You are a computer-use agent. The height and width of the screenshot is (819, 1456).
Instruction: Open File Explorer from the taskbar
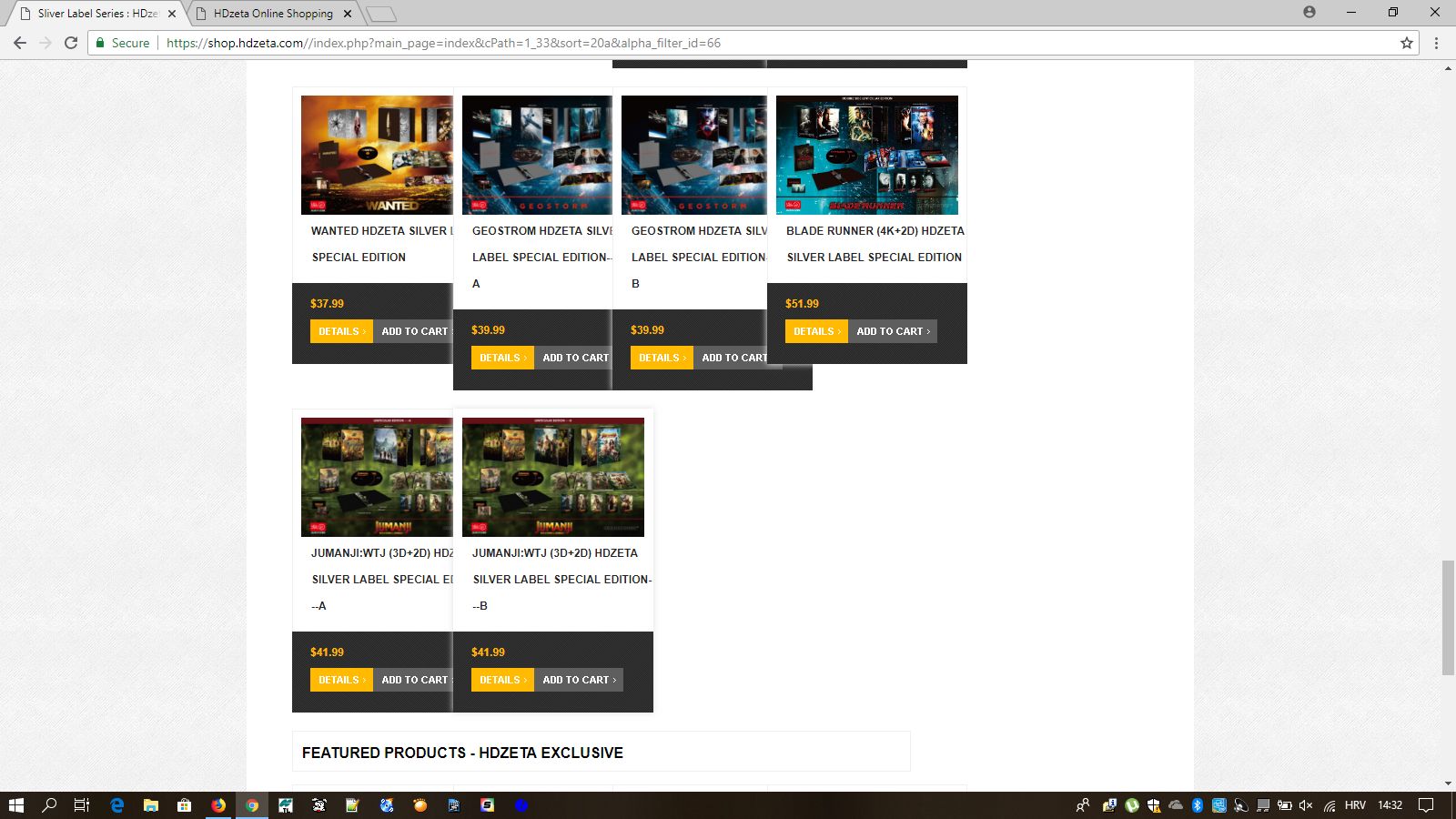[151, 805]
